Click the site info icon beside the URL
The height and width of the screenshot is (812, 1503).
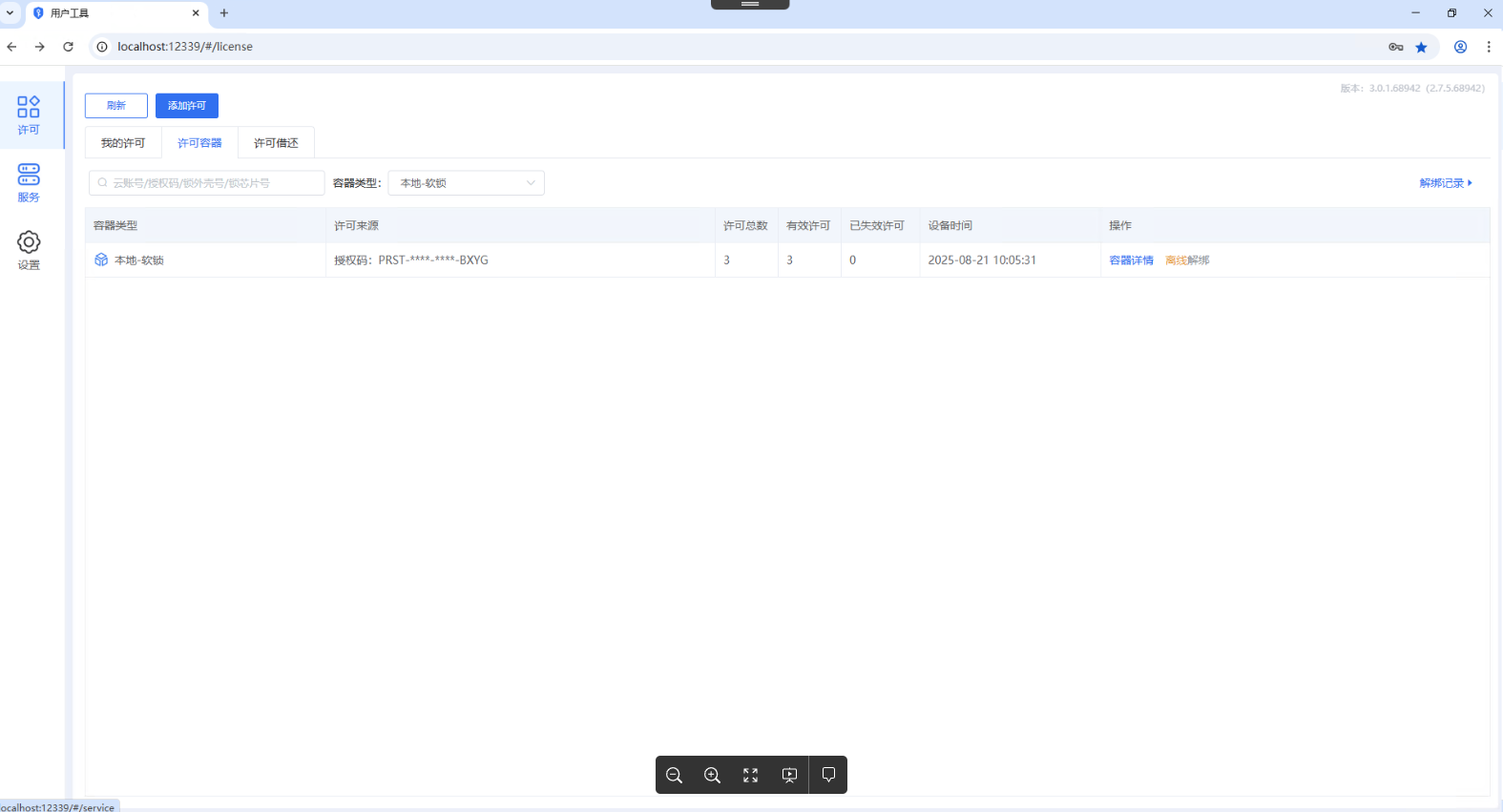tap(102, 47)
